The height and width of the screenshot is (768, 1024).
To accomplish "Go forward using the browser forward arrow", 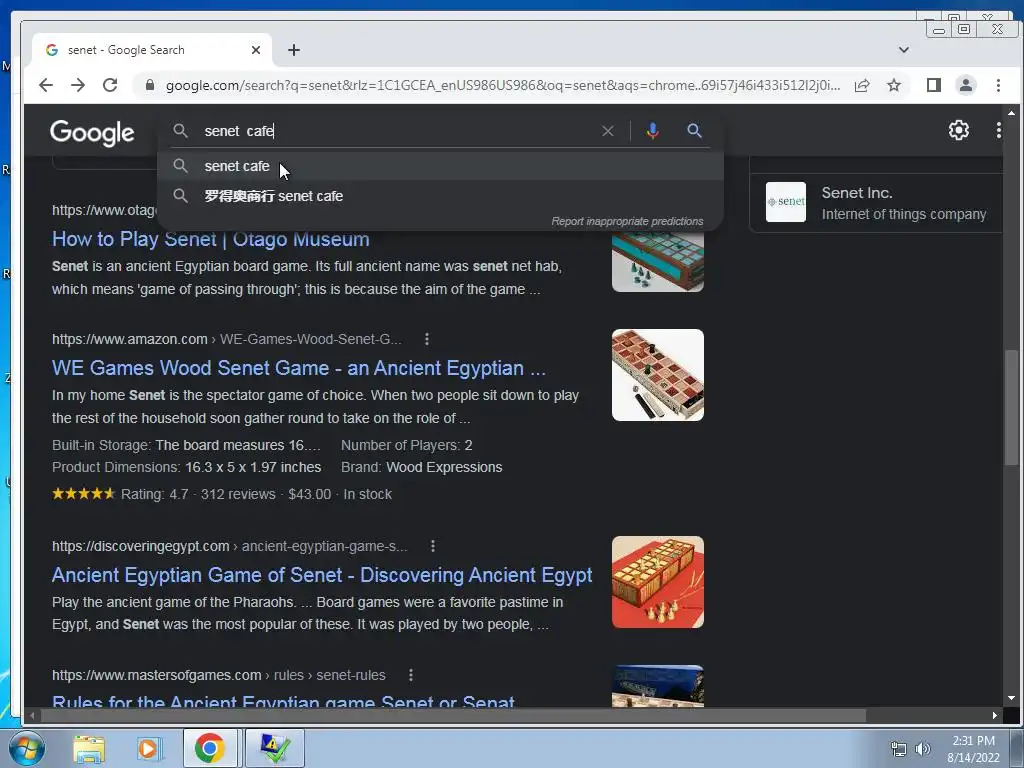I will coord(78,85).
